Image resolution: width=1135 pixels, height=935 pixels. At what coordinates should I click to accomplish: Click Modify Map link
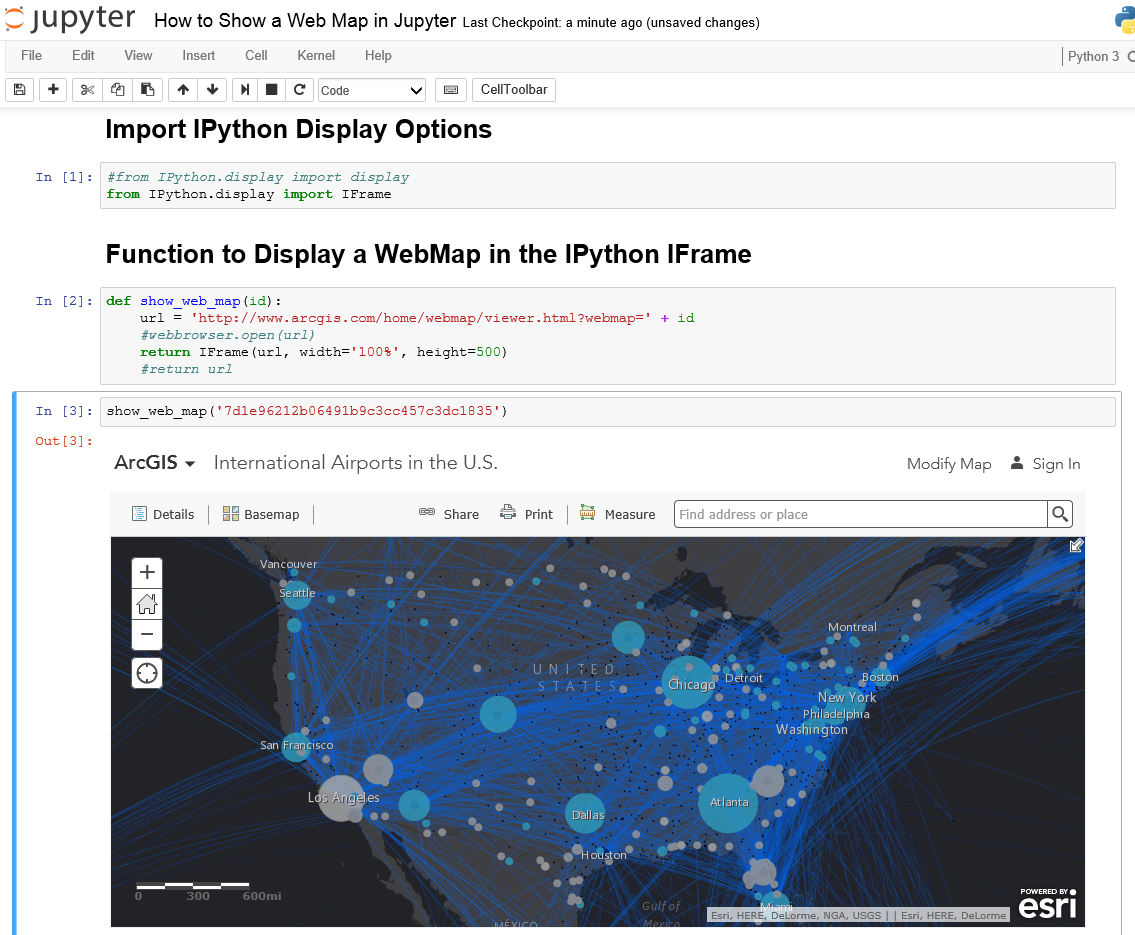pyautogui.click(x=949, y=464)
